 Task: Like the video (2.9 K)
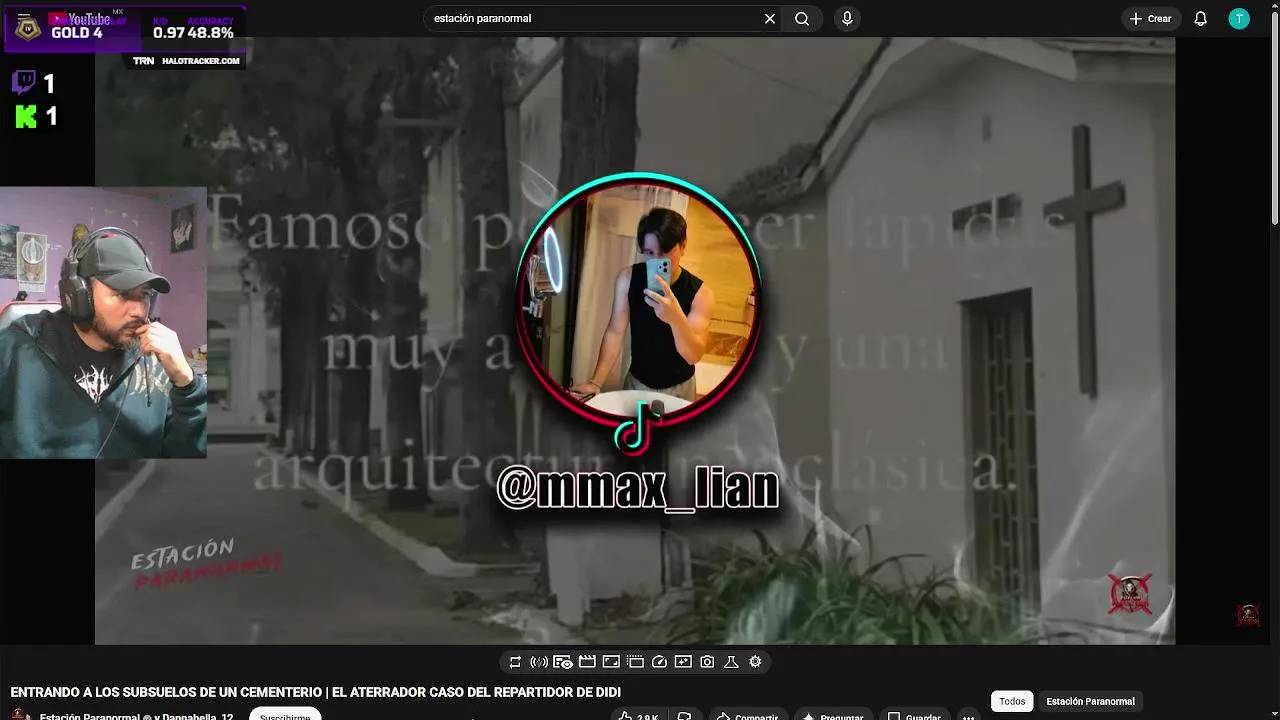point(639,716)
